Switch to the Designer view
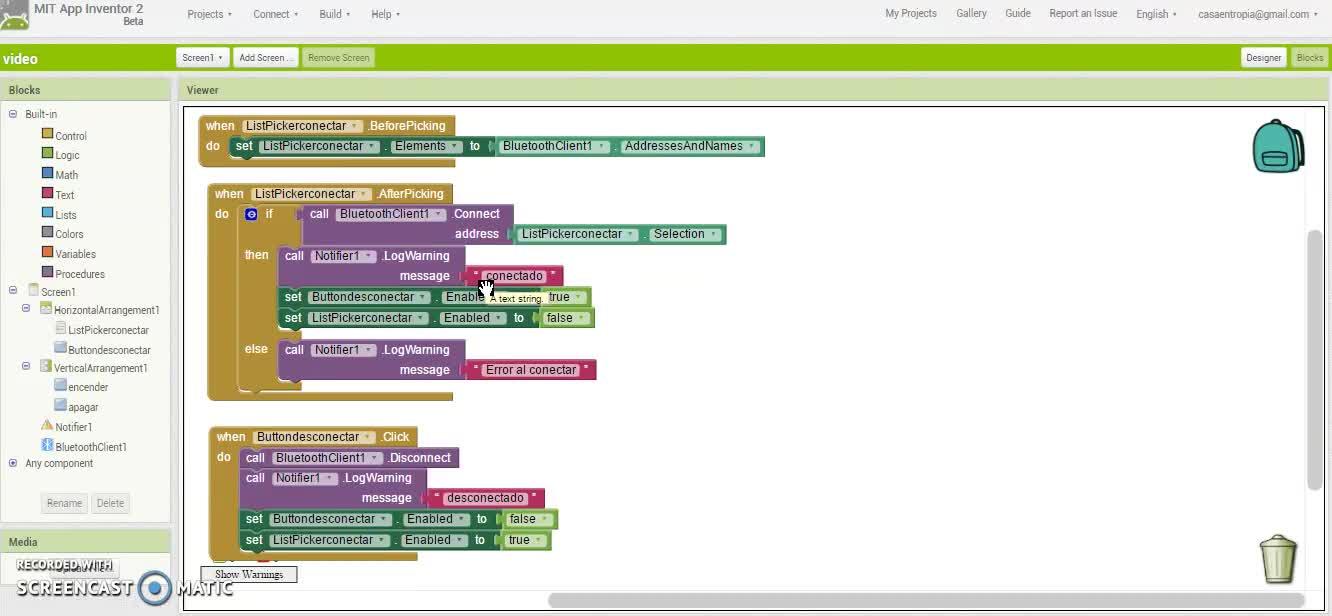Image resolution: width=1332 pixels, height=616 pixels. pos(1263,58)
